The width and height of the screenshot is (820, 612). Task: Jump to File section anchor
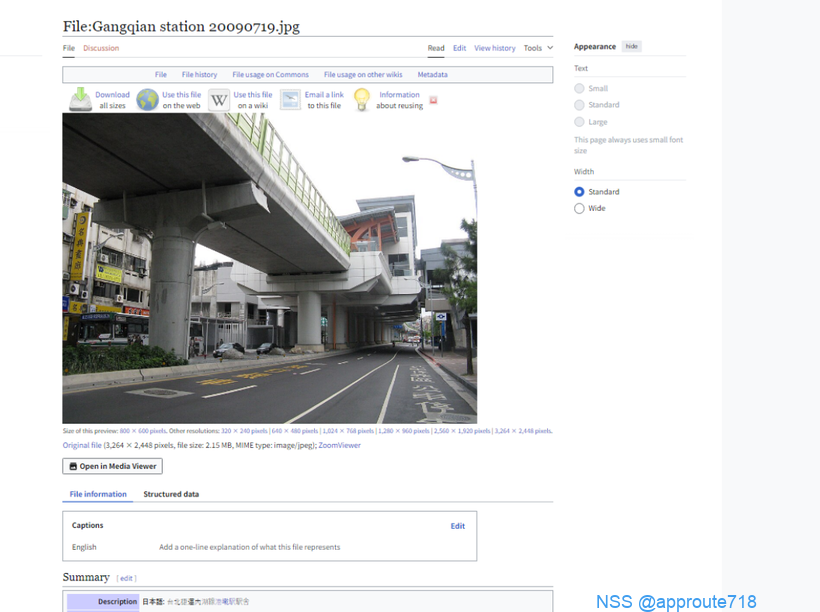pyautogui.click(x=161, y=75)
